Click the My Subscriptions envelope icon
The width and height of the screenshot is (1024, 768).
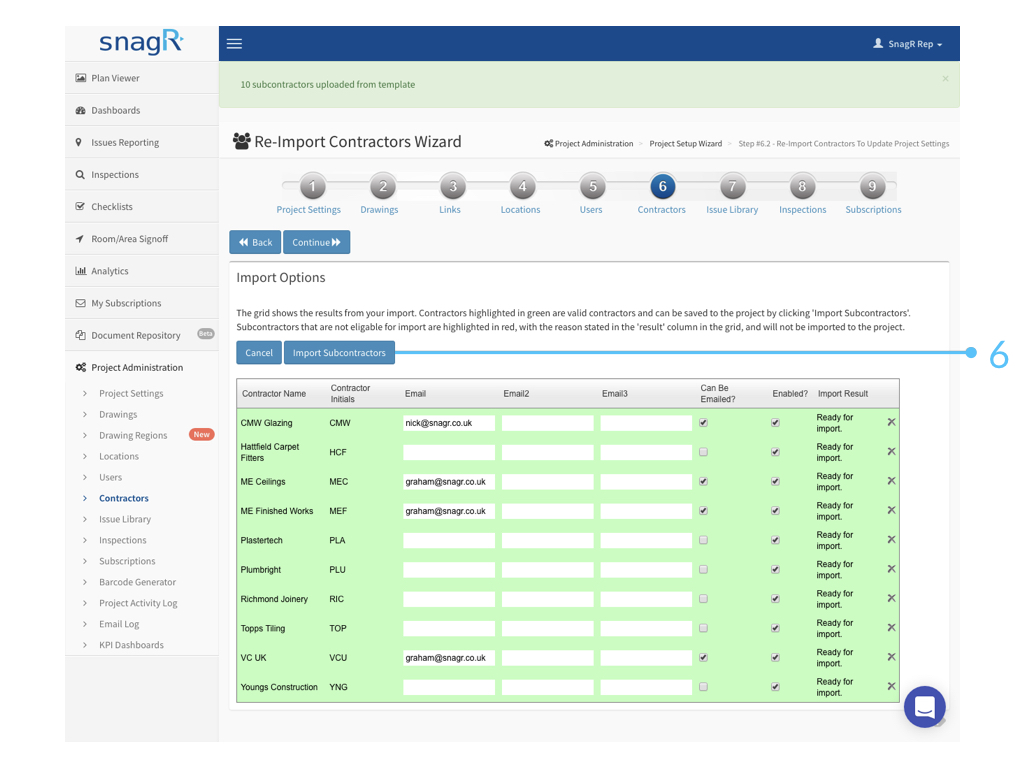[x=80, y=303]
